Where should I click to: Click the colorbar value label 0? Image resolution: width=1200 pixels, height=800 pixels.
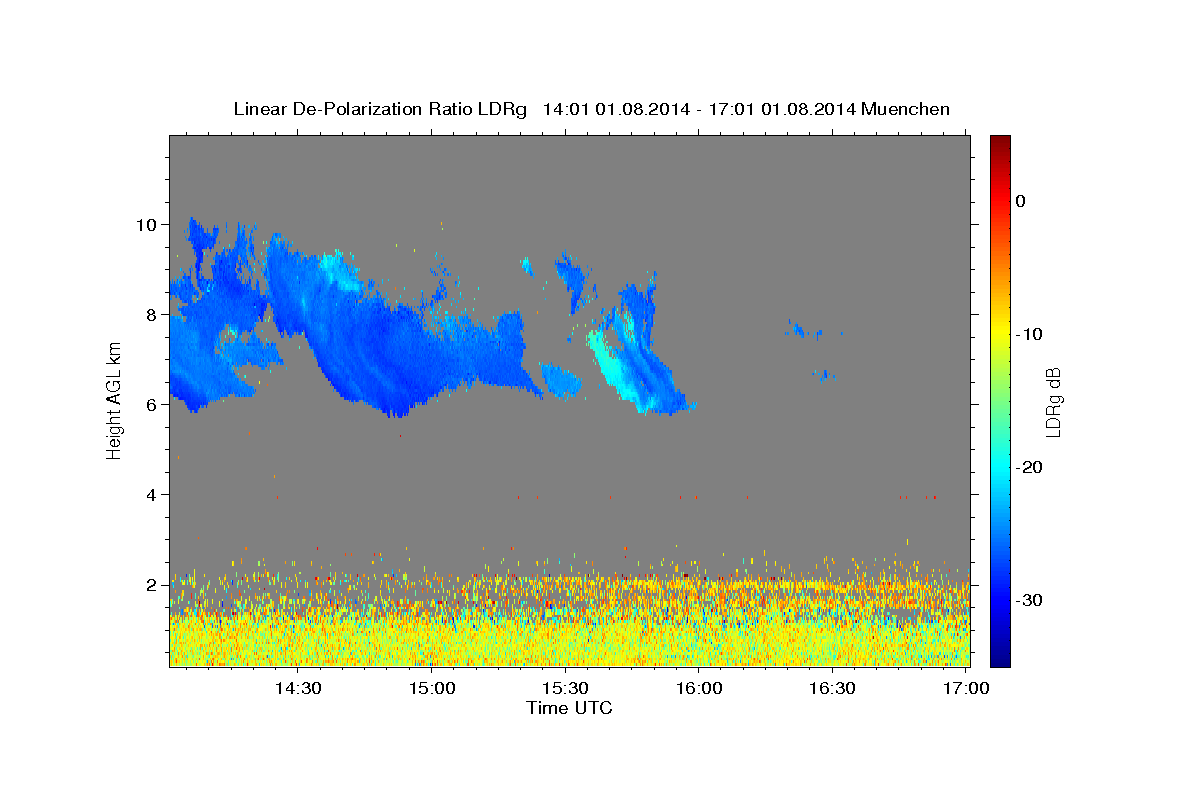[1021, 201]
